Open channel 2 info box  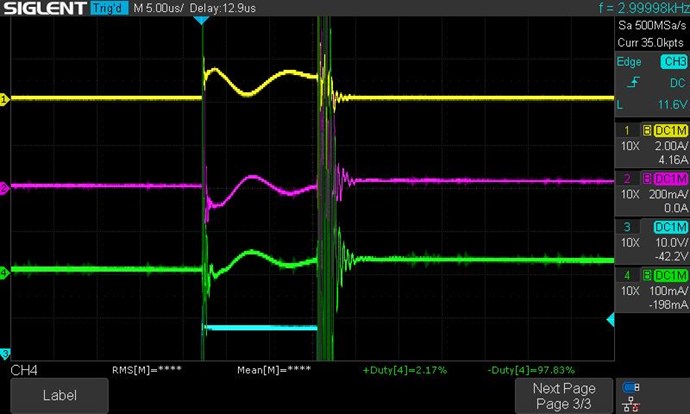click(652, 194)
